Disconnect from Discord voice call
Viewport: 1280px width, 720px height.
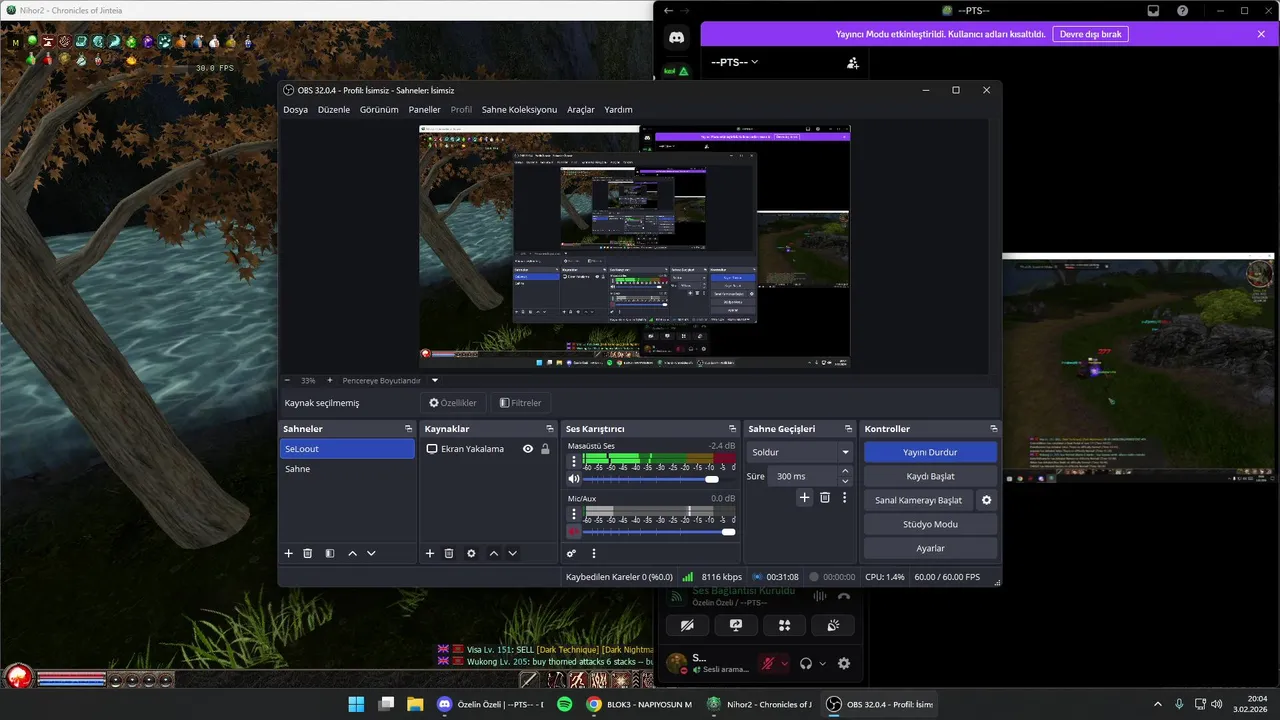[844, 596]
